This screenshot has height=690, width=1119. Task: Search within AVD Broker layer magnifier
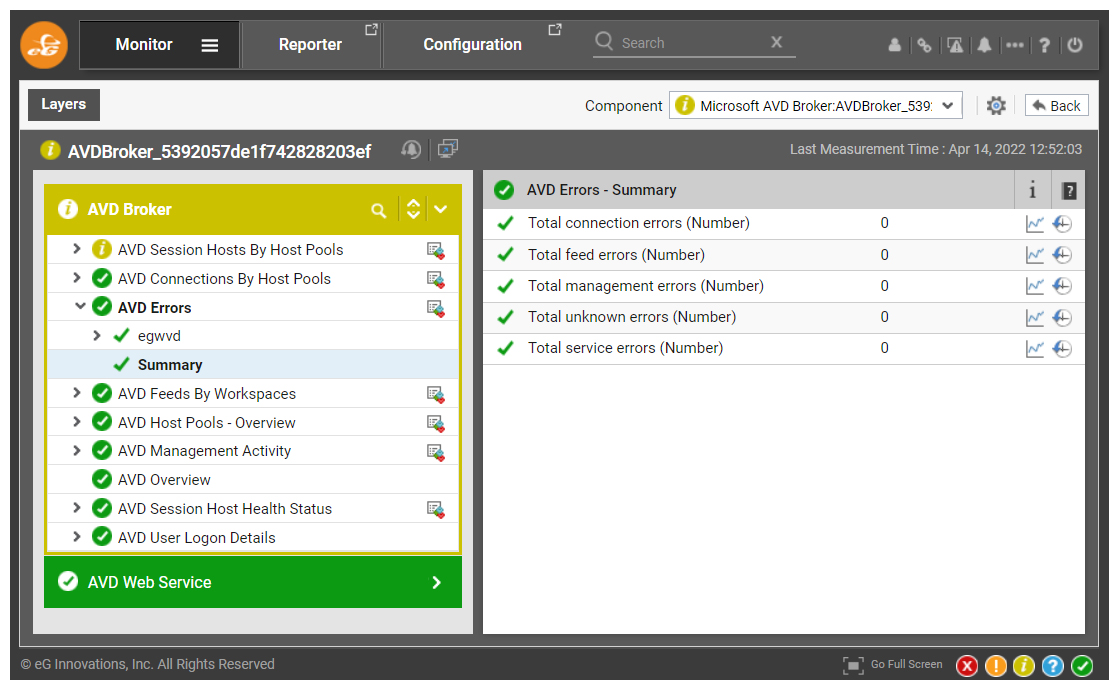coord(379,210)
